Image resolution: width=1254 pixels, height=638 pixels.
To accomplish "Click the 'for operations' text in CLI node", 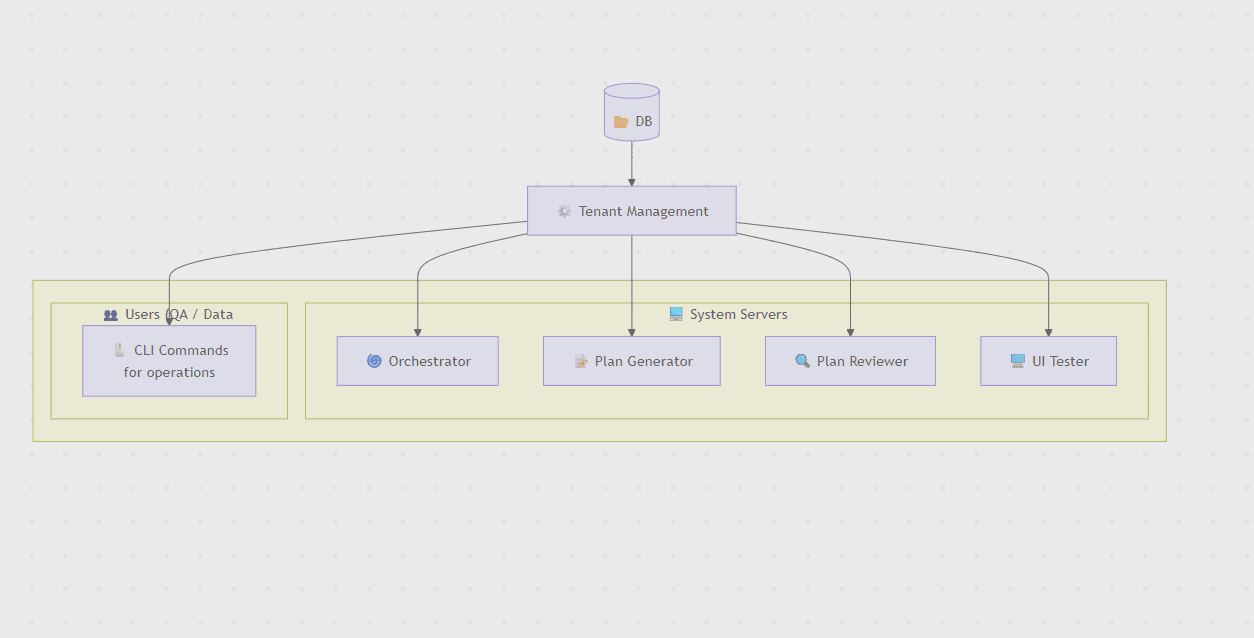I will coord(169,372).
